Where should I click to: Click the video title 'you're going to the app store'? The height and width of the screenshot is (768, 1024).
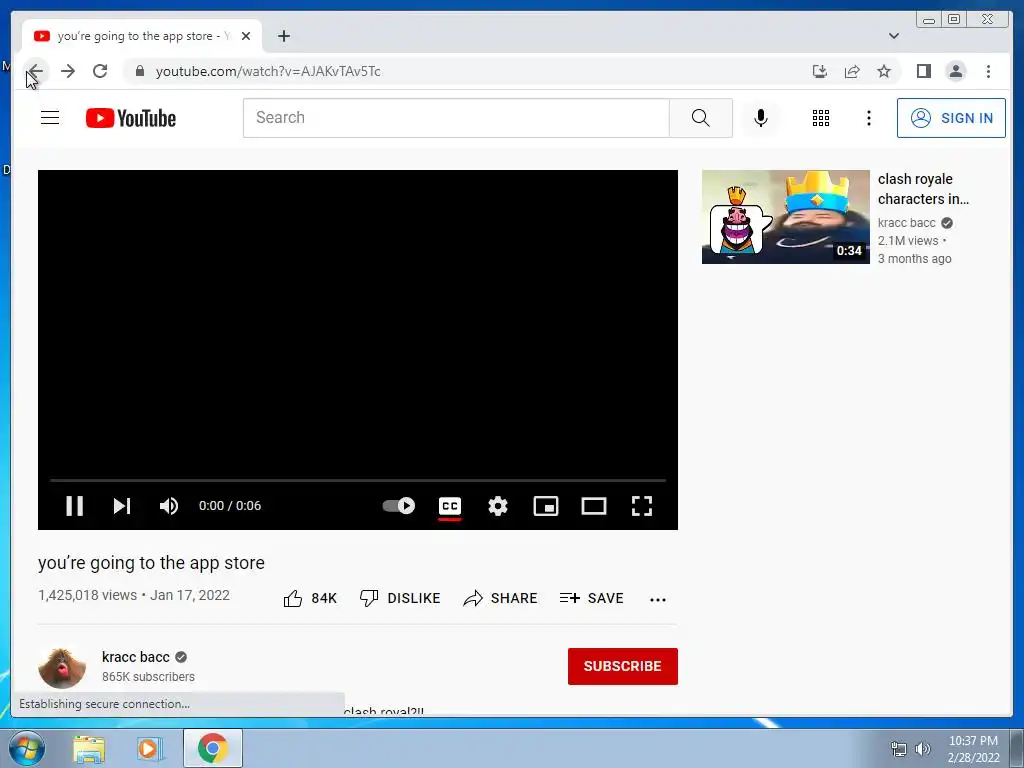(152, 563)
